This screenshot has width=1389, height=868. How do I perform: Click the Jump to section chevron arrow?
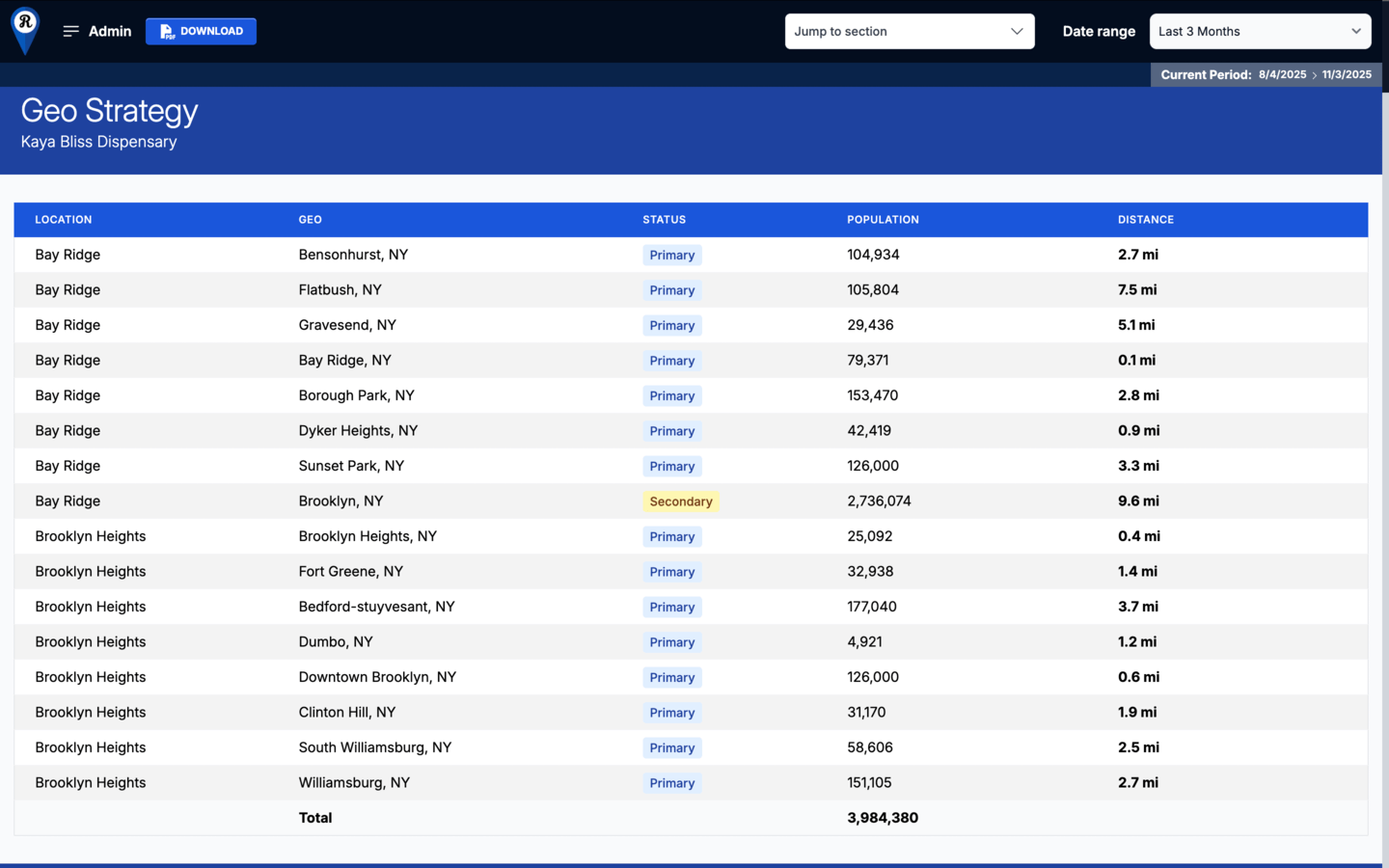click(x=1017, y=32)
